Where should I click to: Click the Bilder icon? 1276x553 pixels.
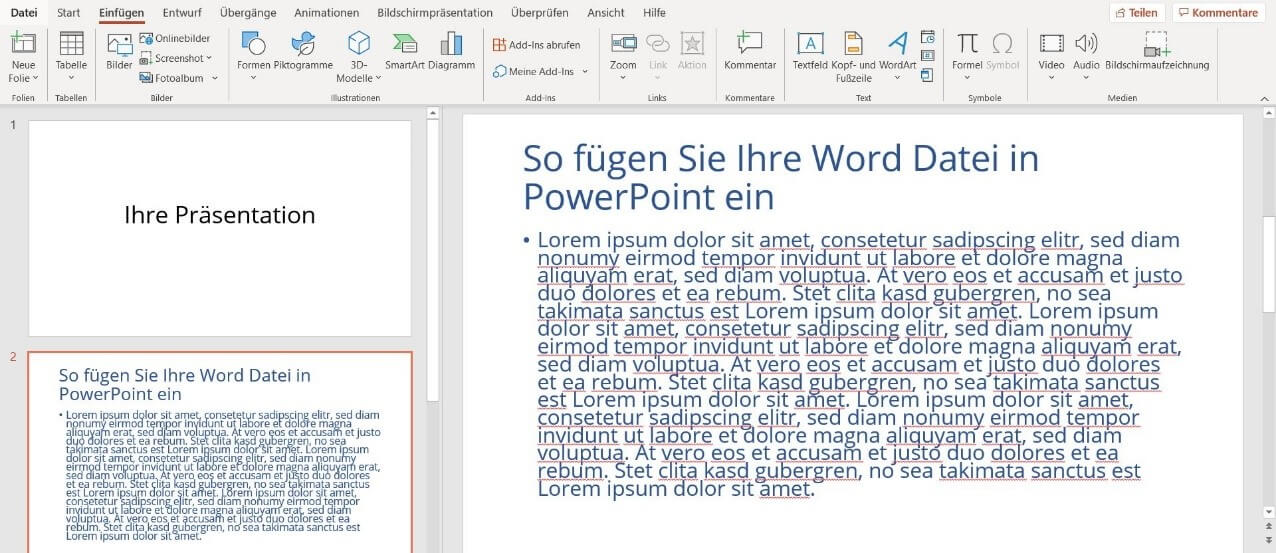click(x=119, y=44)
